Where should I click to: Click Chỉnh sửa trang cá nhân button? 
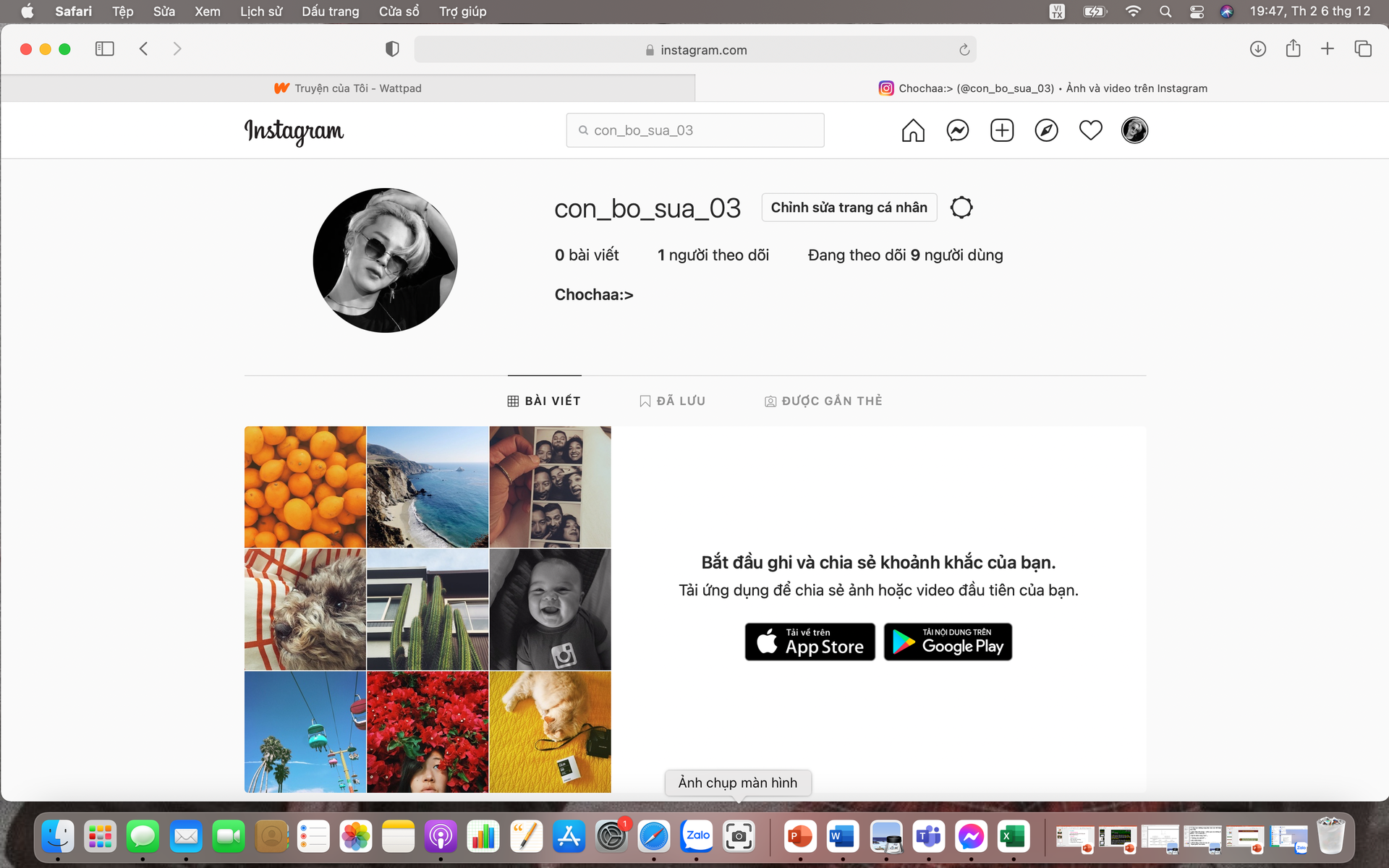(849, 208)
